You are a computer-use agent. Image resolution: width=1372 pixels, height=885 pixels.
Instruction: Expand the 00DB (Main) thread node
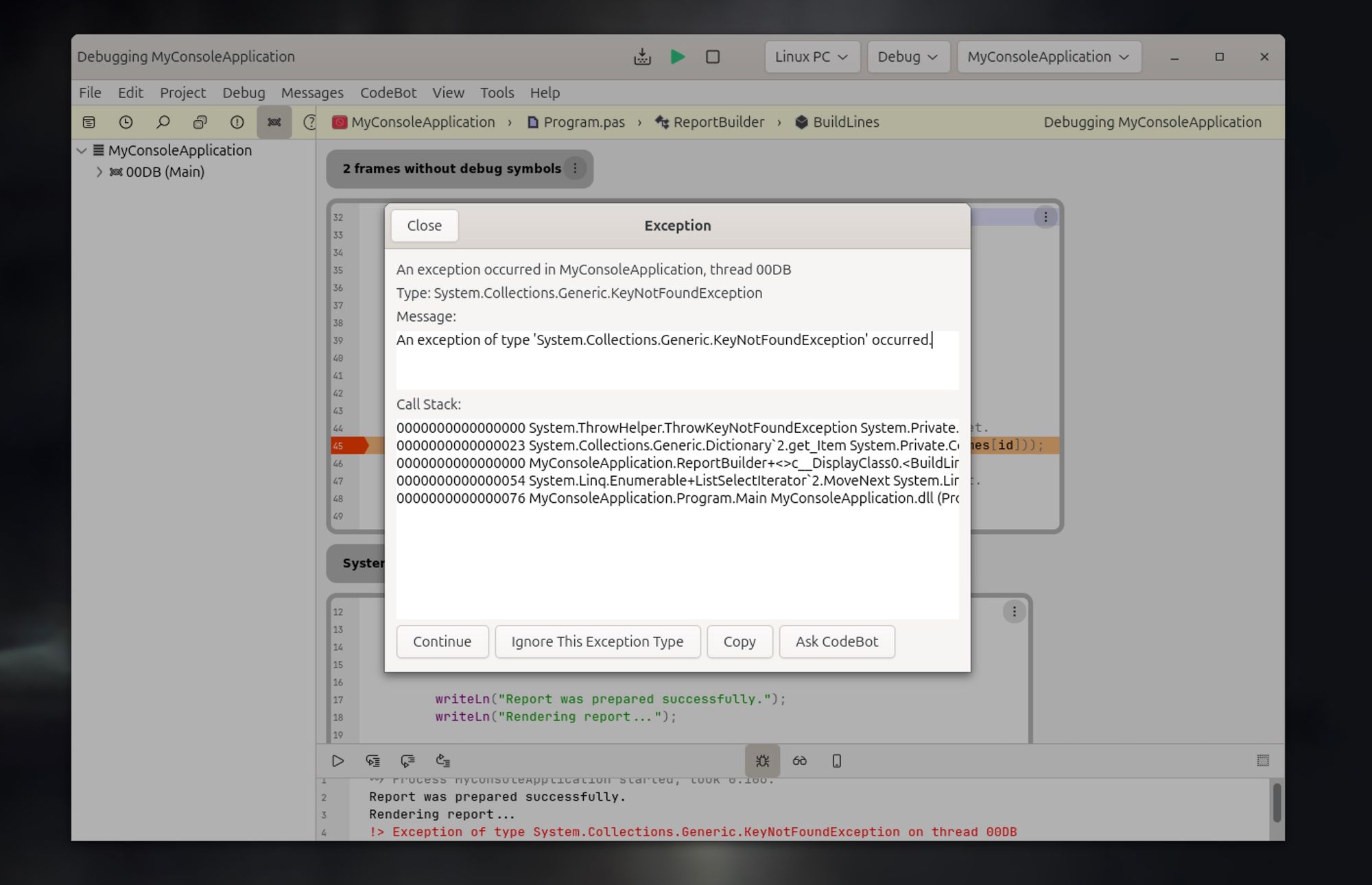pos(99,172)
